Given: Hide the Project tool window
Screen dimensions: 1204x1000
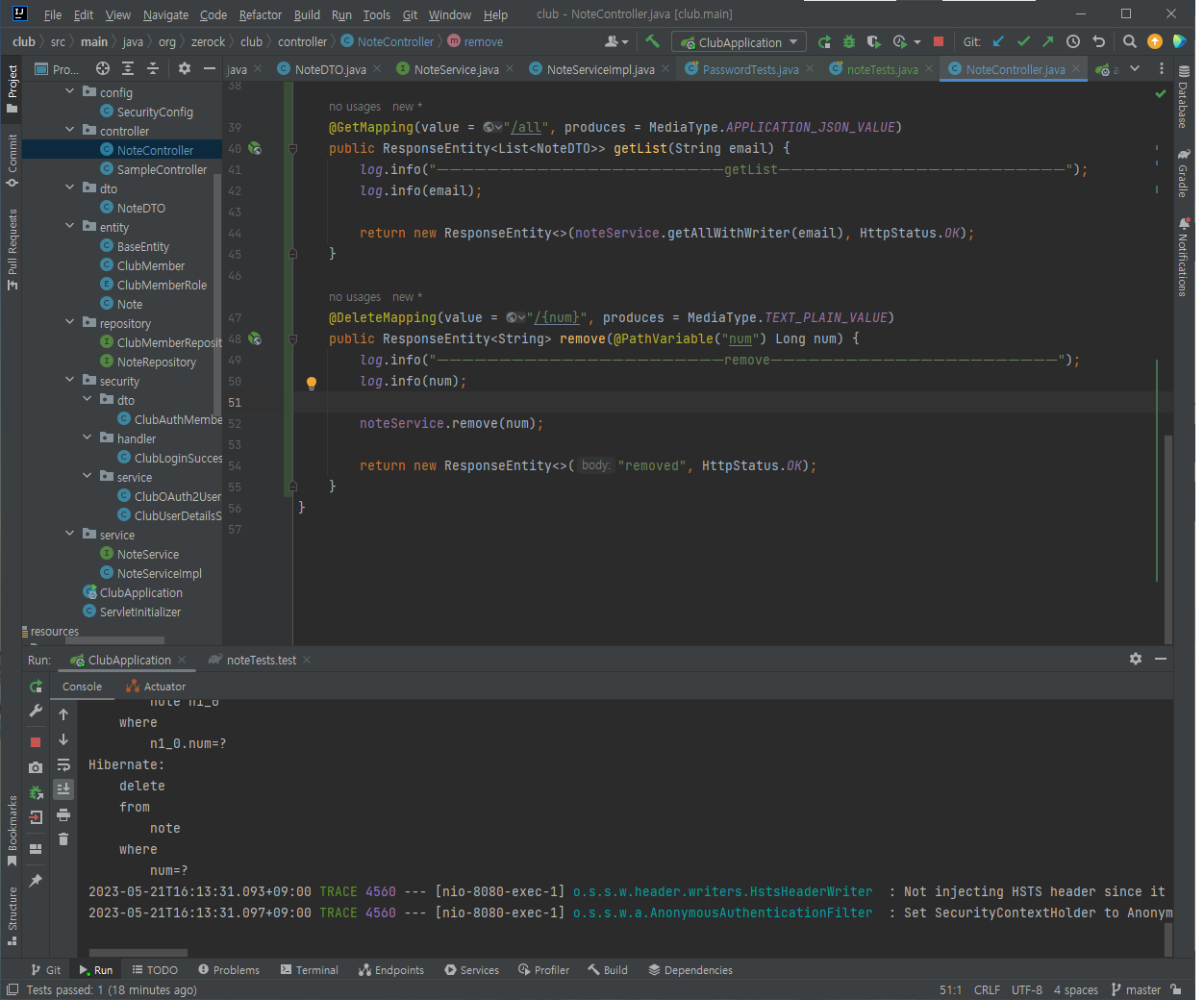Looking at the screenshot, I should point(209,68).
